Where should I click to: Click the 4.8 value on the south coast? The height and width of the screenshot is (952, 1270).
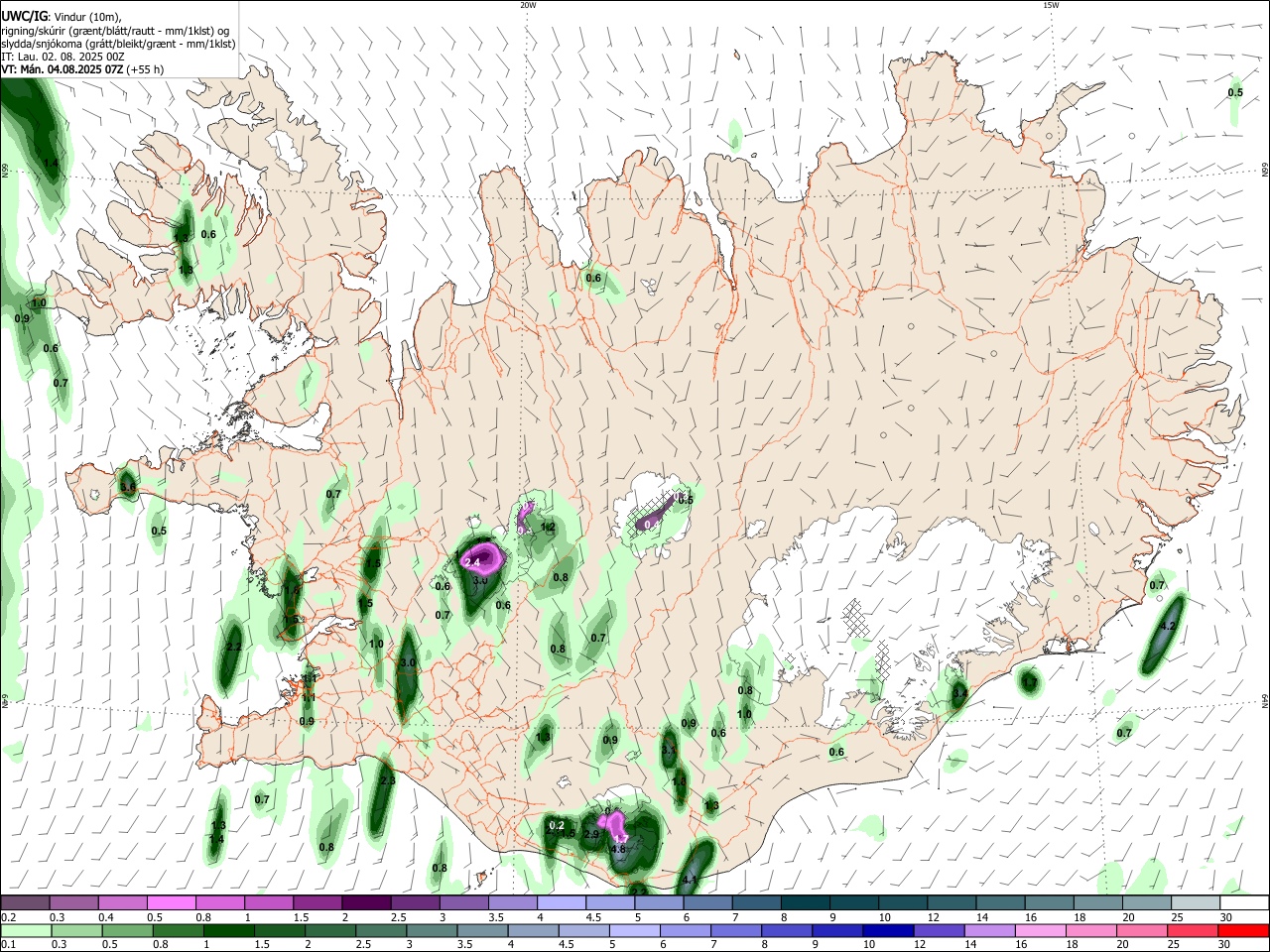[618, 849]
